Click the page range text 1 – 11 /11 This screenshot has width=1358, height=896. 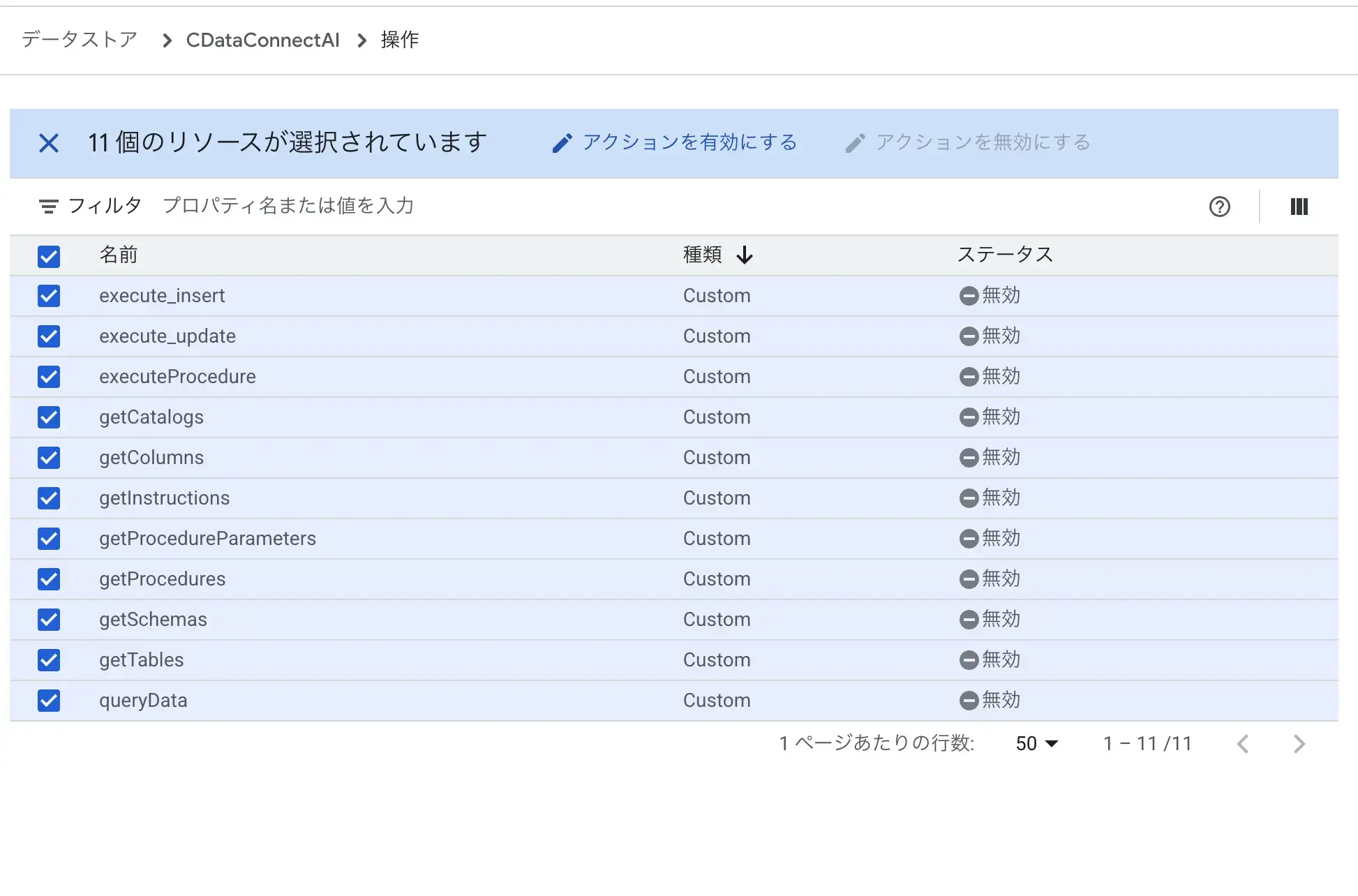click(1147, 744)
